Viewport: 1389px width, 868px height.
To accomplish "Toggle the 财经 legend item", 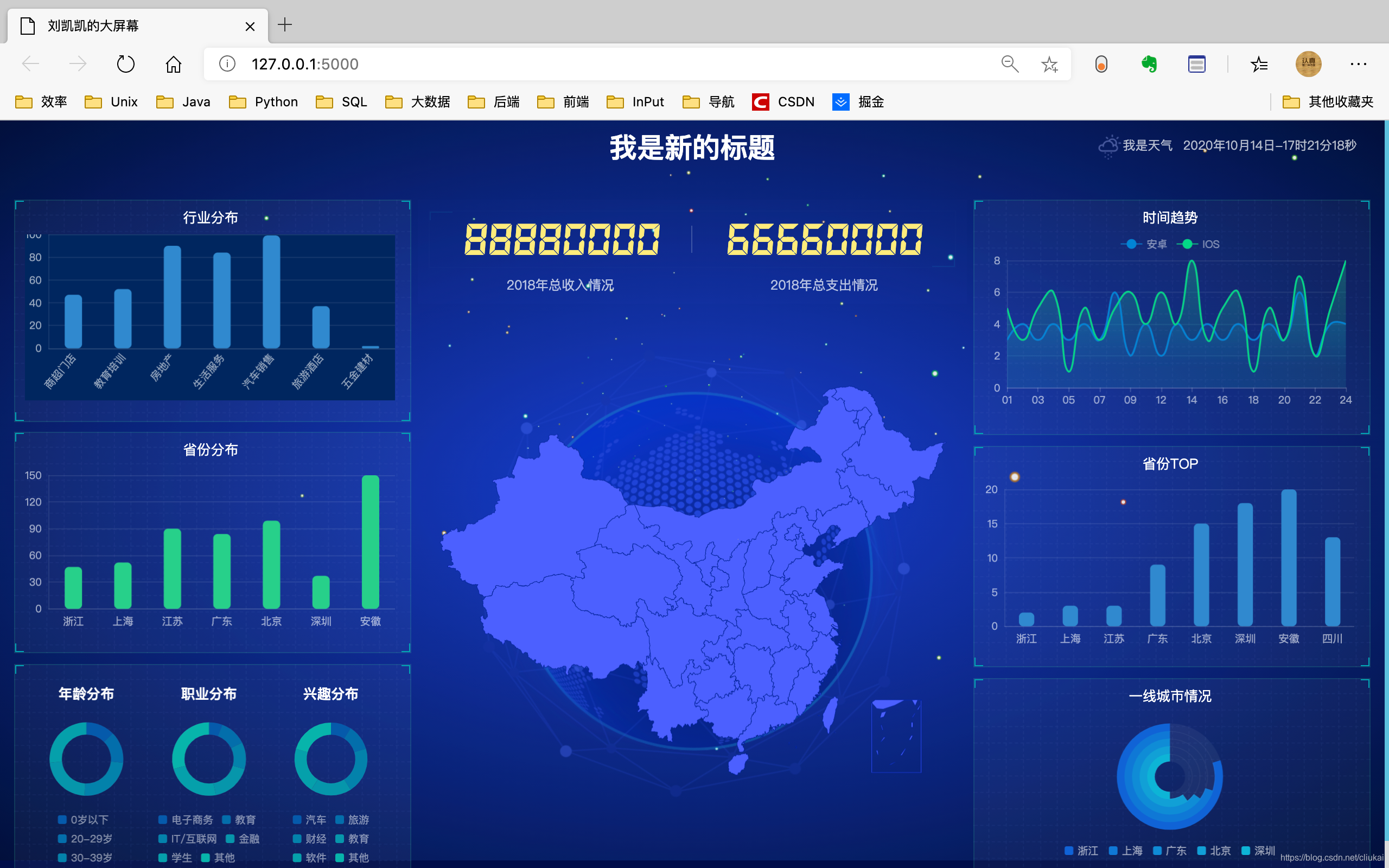I will point(310,839).
